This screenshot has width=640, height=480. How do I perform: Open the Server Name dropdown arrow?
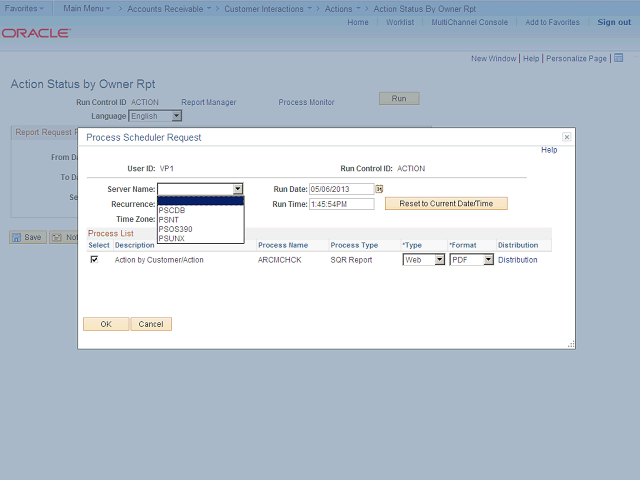pos(238,189)
